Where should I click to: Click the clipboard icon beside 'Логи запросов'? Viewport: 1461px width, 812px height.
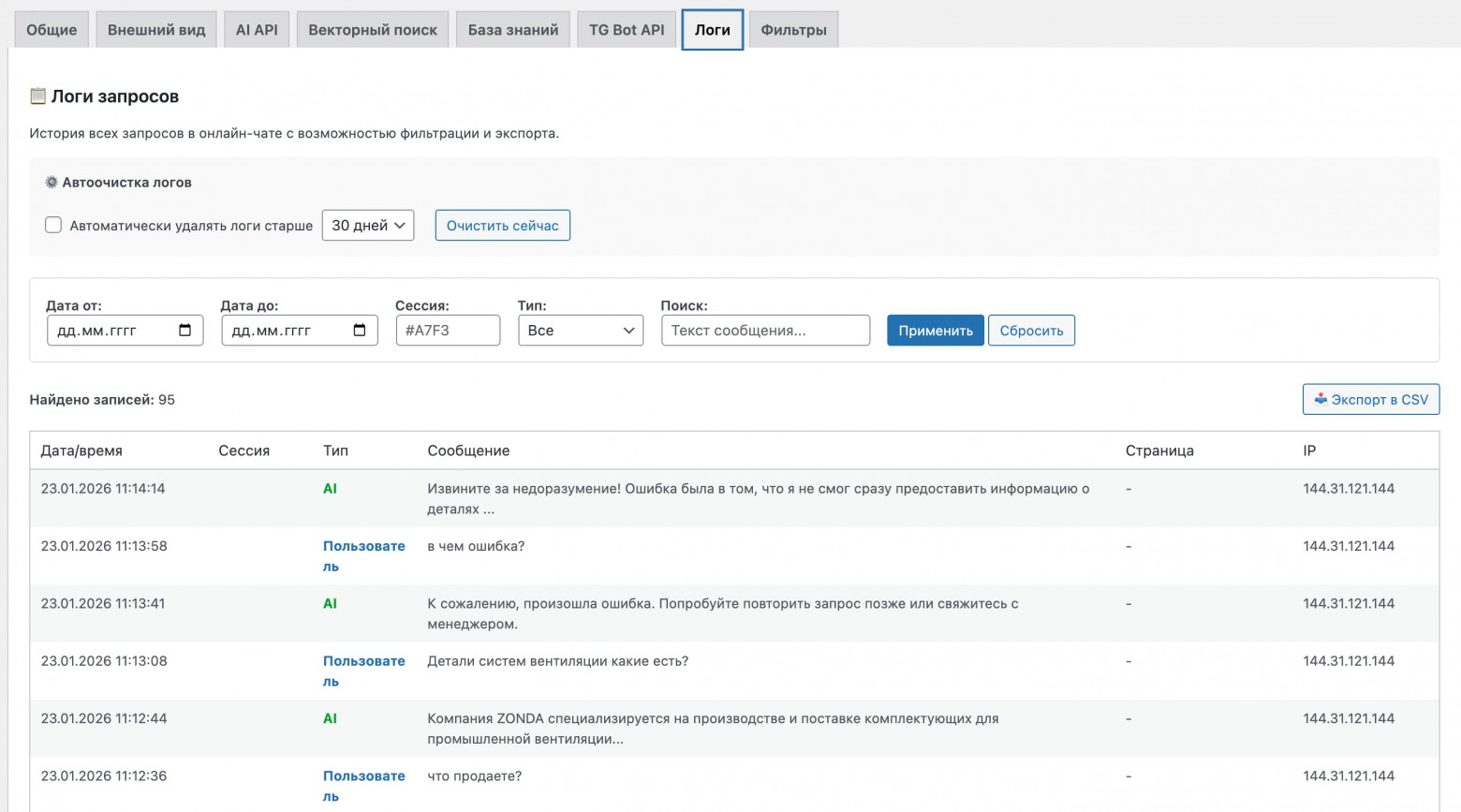pos(37,96)
